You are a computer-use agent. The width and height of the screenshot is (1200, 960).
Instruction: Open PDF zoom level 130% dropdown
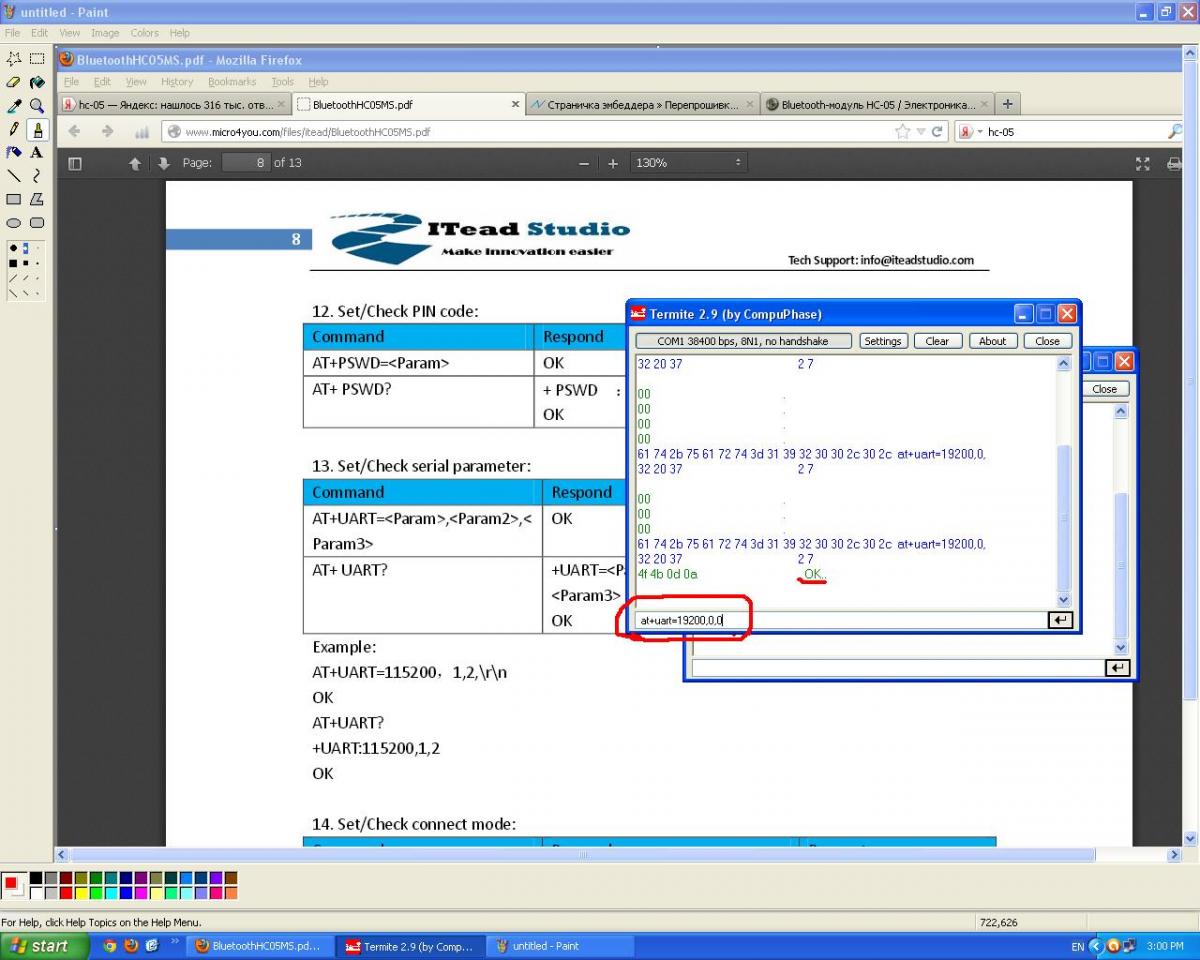click(689, 163)
